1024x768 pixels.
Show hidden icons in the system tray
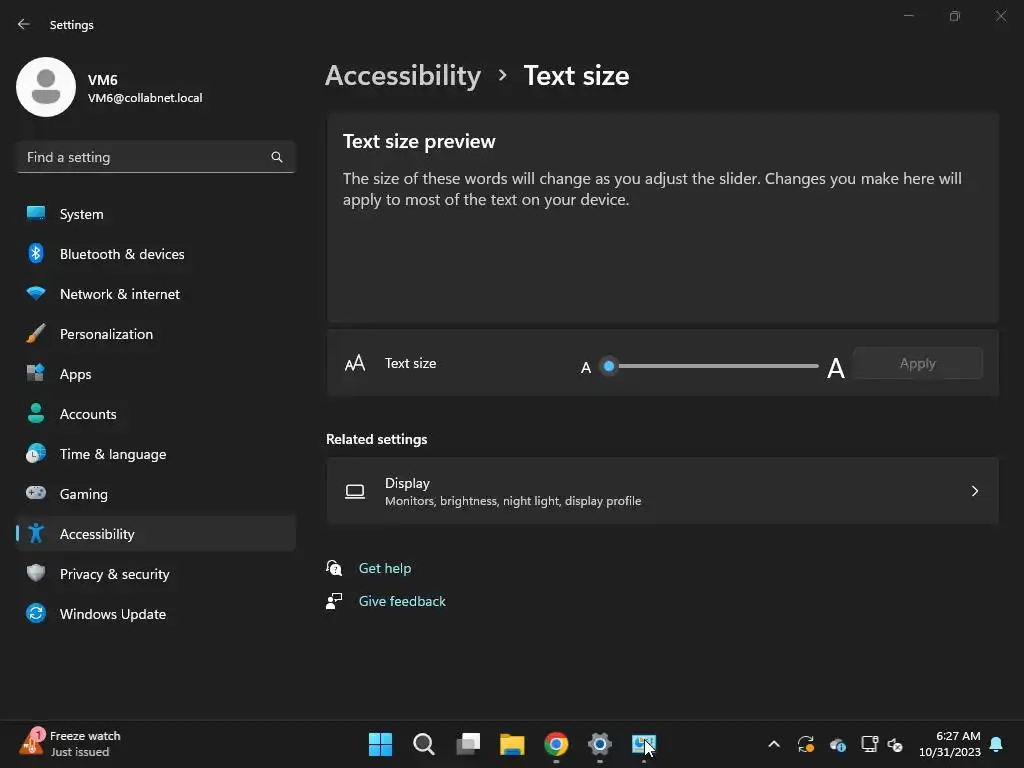[774, 744]
